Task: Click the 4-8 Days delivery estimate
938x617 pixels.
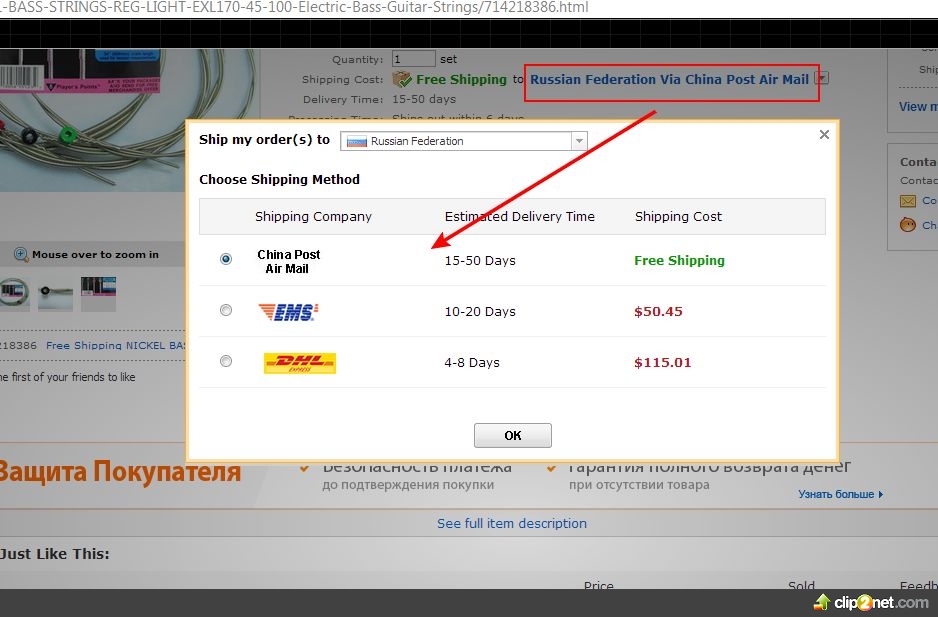Action: click(x=471, y=362)
